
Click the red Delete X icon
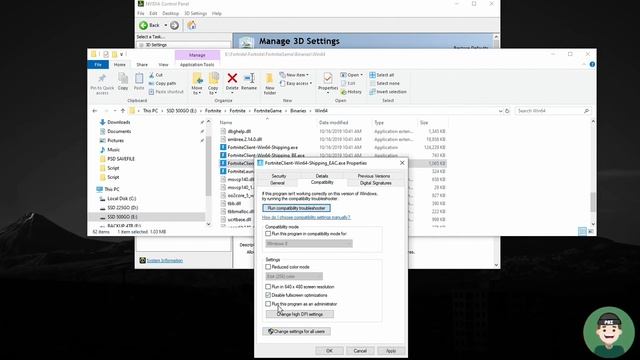[232, 78]
